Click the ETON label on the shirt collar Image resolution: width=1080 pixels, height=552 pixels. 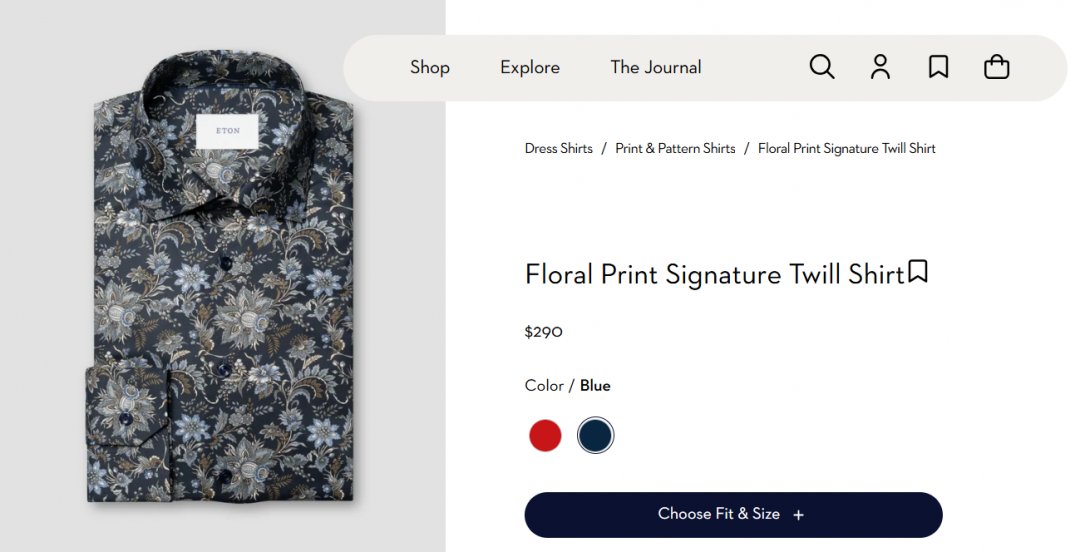[x=227, y=131]
